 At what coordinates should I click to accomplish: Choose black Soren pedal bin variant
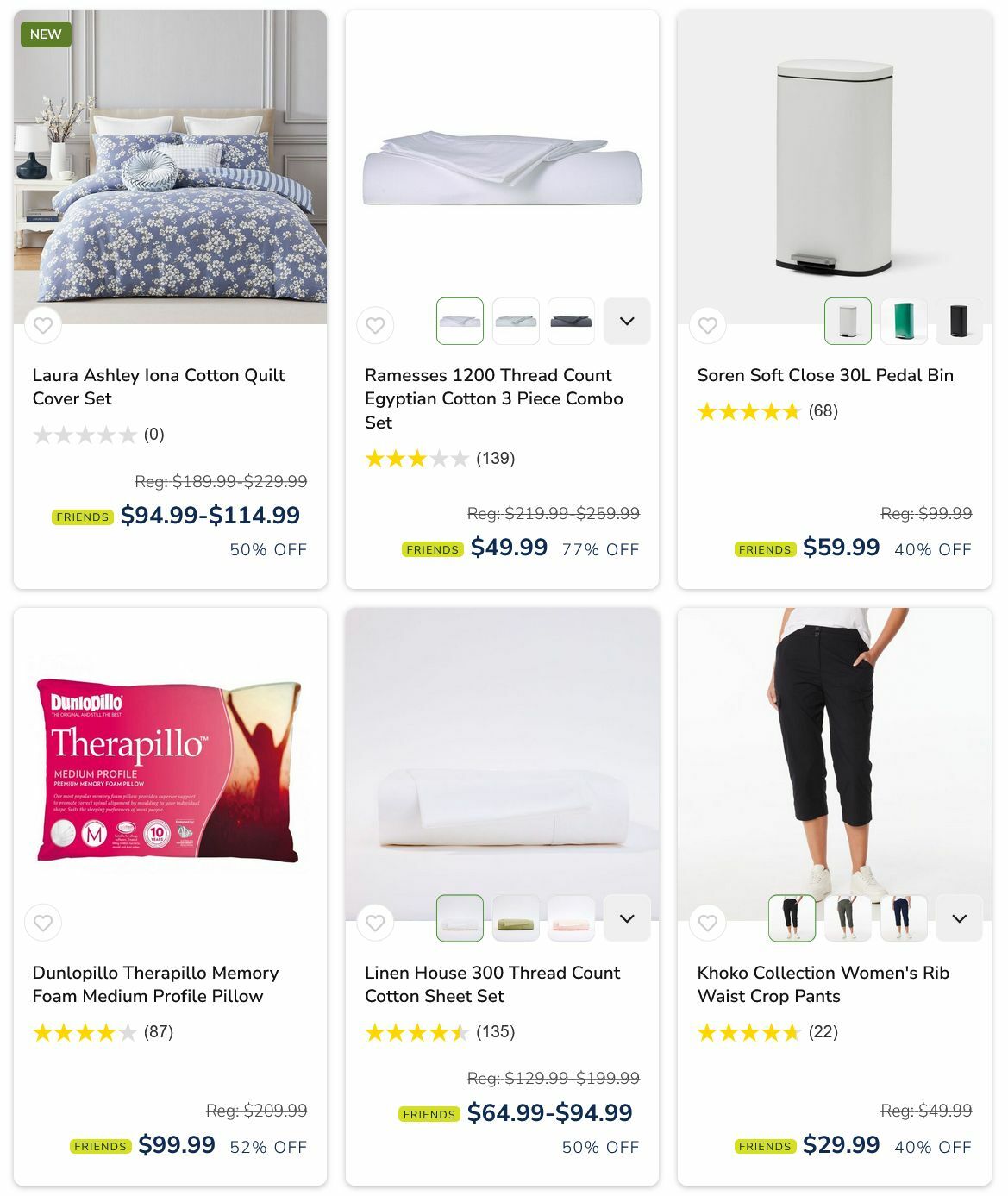pyautogui.click(x=959, y=321)
